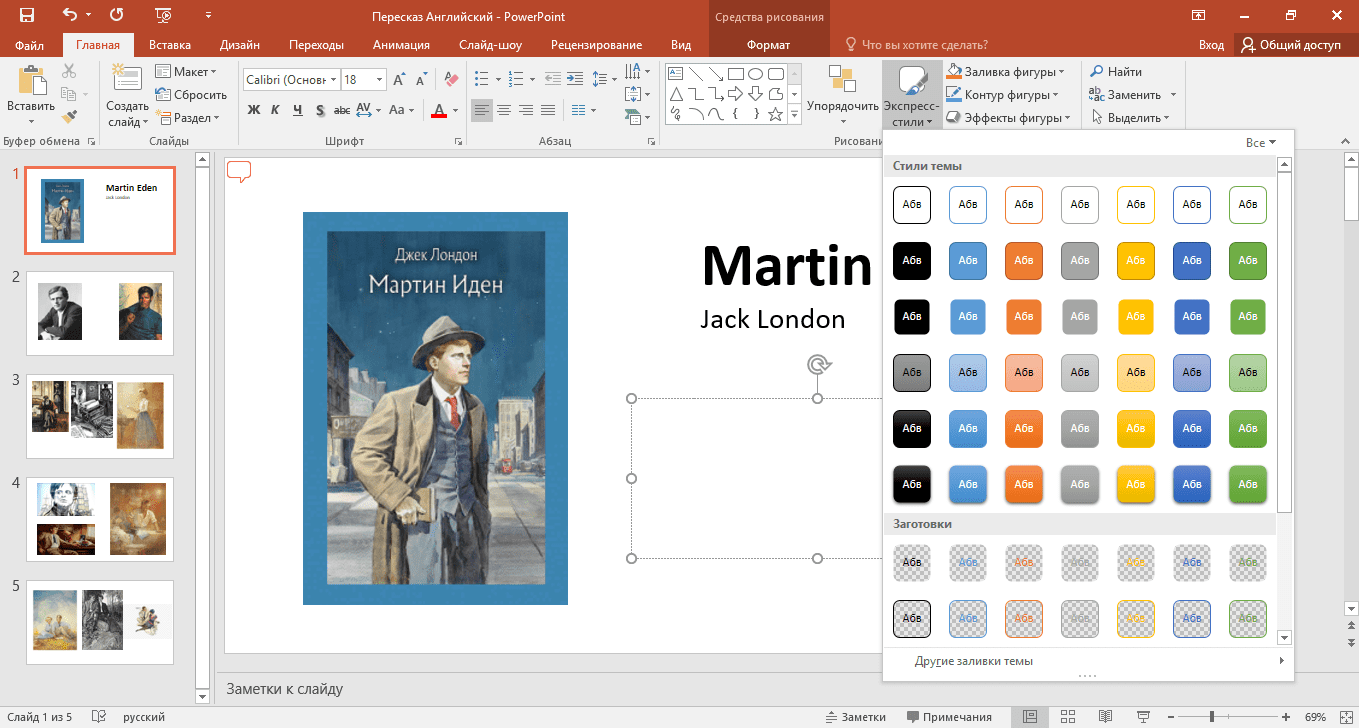Click the Redo arrow in quick access toolbar
The height and width of the screenshot is (728, 1359).
click(117, 15)
